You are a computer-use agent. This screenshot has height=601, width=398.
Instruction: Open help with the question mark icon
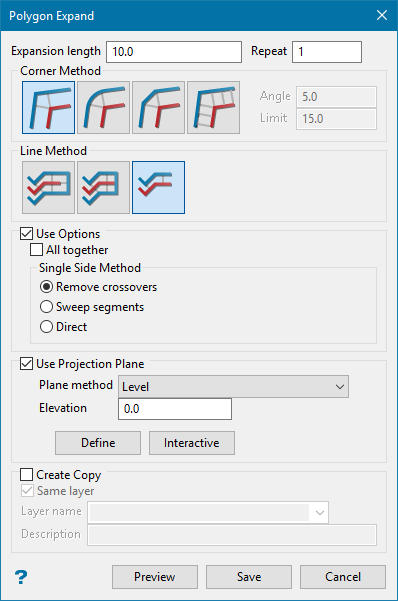click(21, 577)
